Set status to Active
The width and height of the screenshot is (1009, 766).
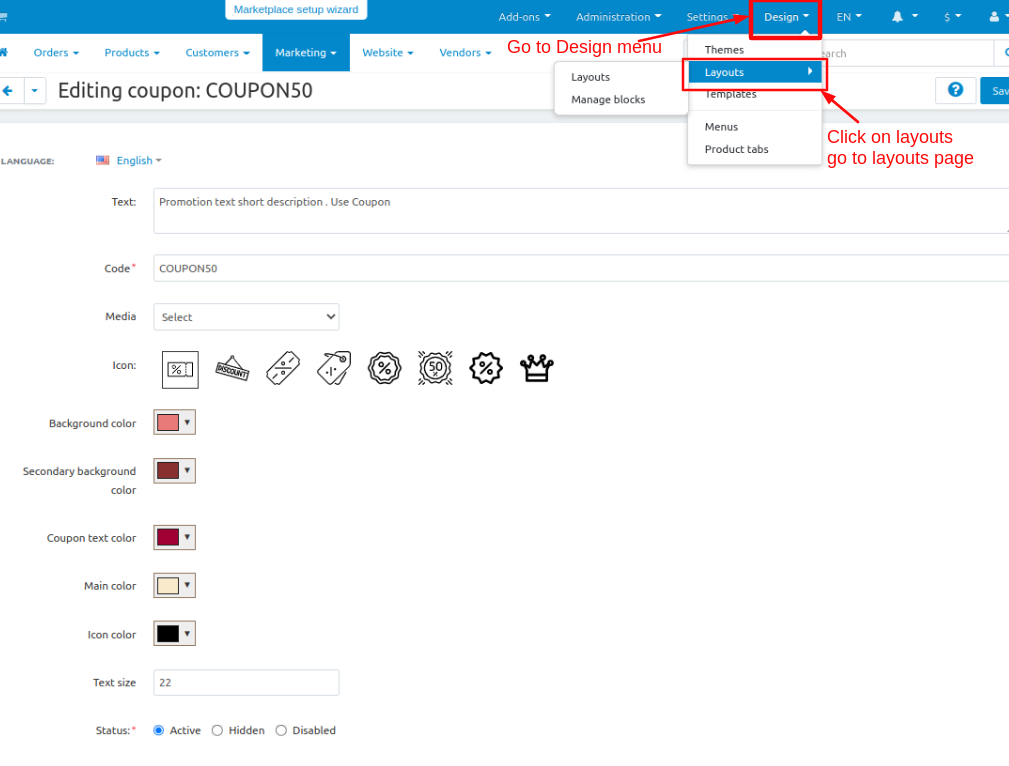(158, 730)
